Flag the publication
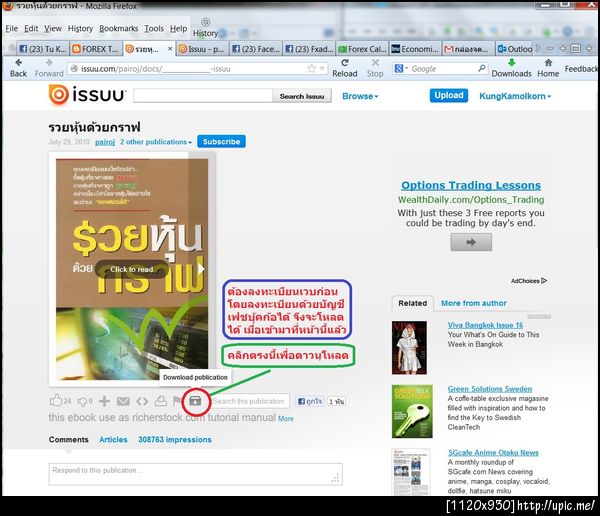This screenshot has width=600, height=516. [177, 401]
